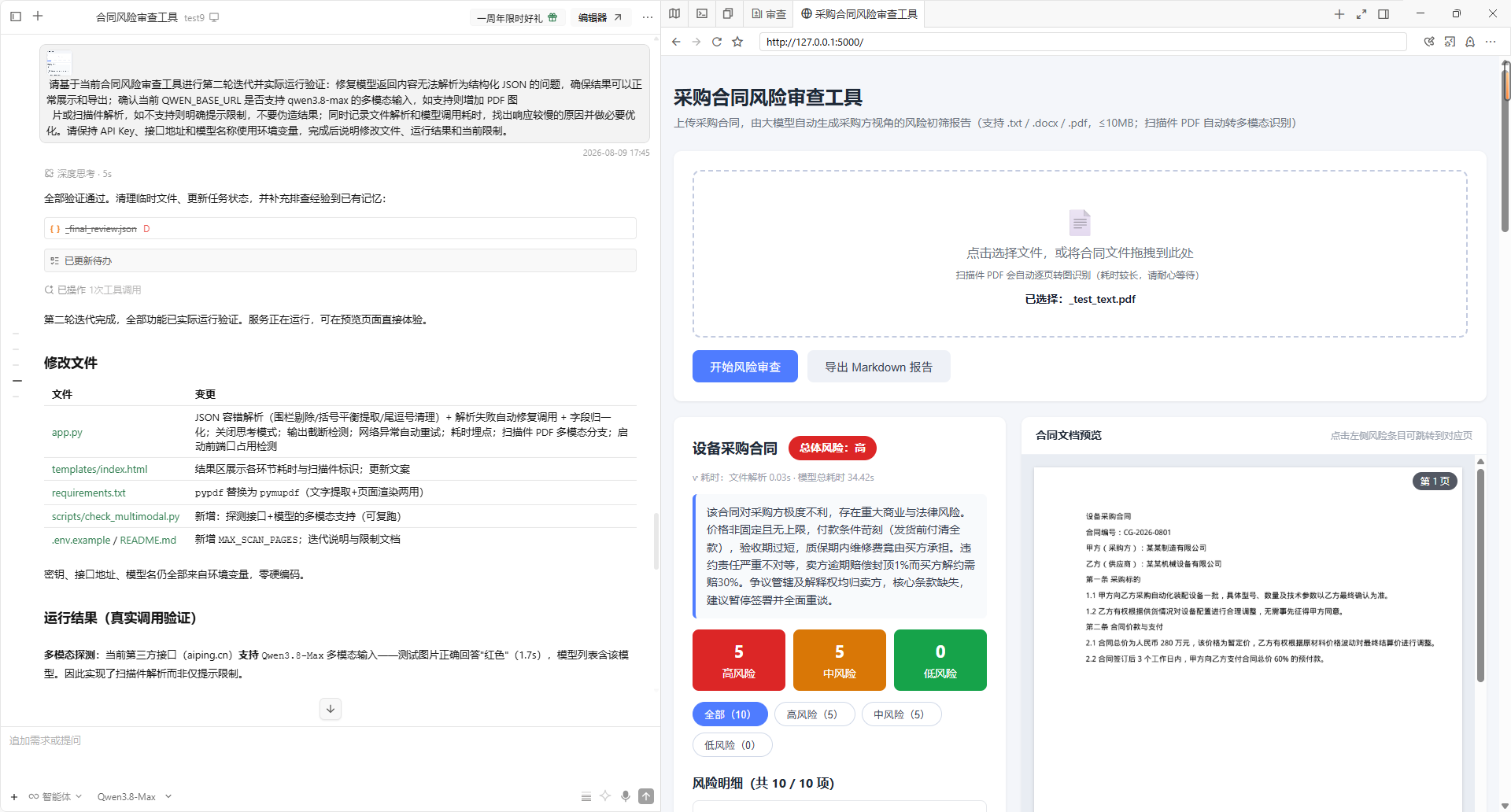Click the 合同文档预览 heading

(1069, 435)
